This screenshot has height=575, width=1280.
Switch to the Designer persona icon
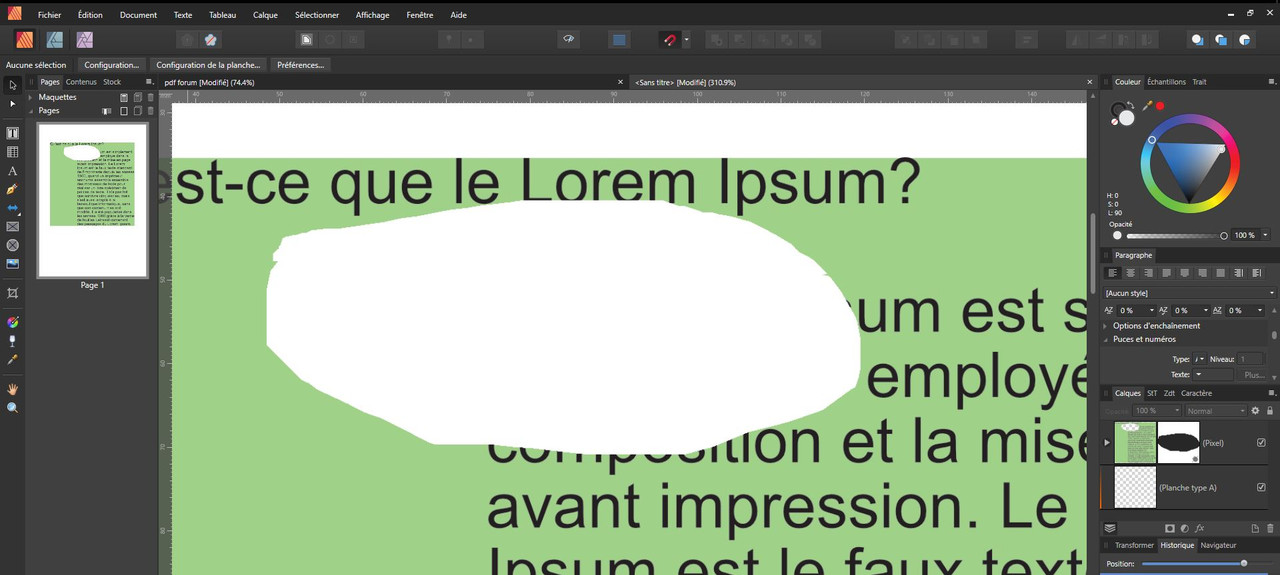tap(55, 40)
